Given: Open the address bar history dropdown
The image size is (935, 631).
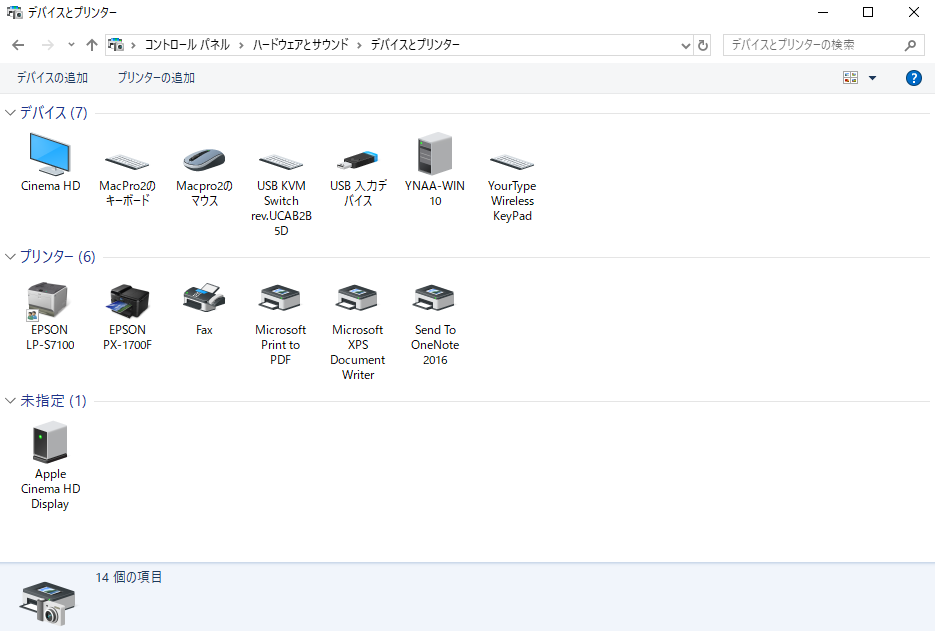Looking at the screenshot, I should click(686, 45).
